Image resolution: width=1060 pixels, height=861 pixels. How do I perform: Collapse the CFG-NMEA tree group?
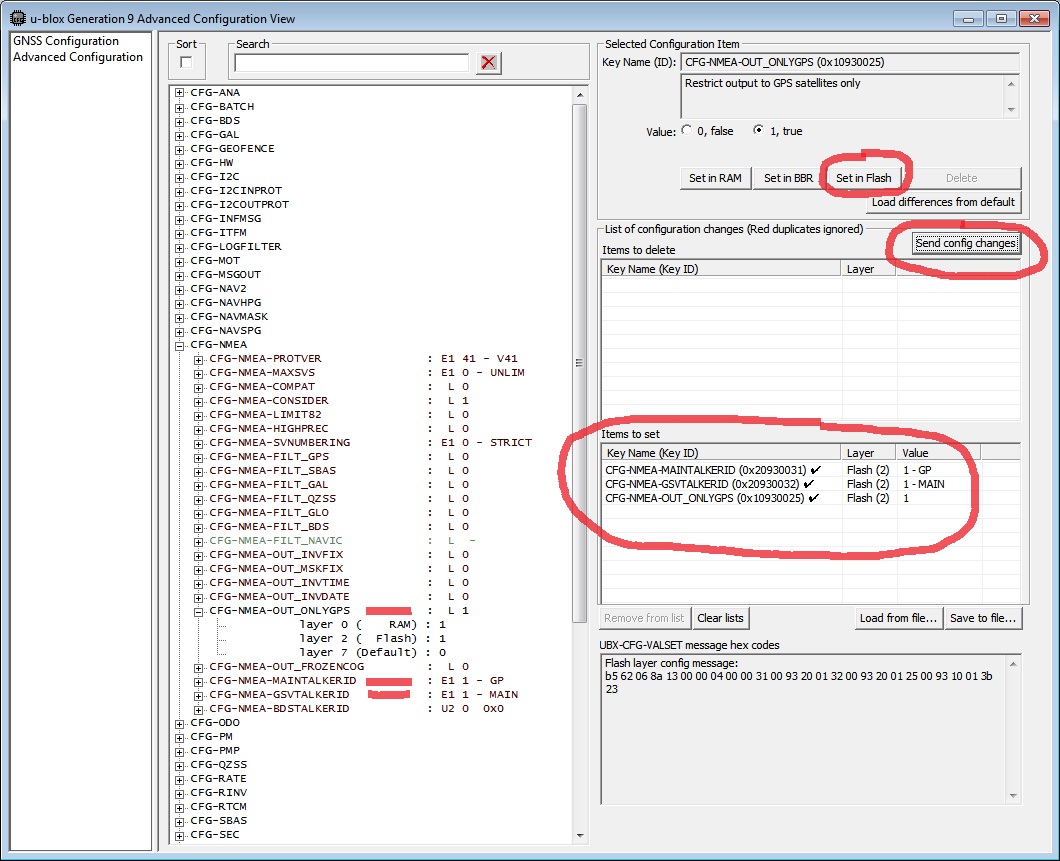[x=180, y=345]
